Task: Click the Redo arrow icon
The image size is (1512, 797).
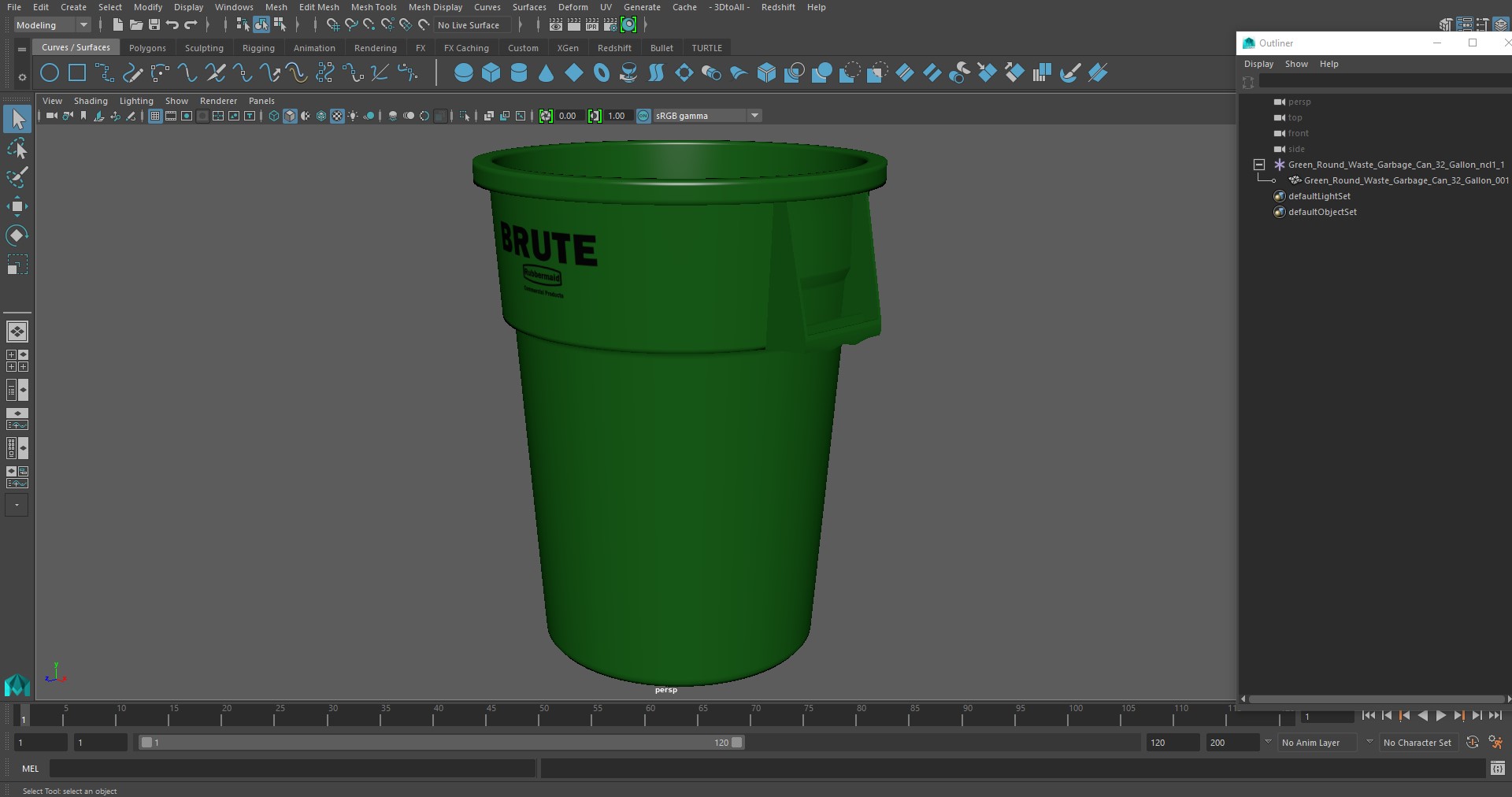Action: click(191, 25)
